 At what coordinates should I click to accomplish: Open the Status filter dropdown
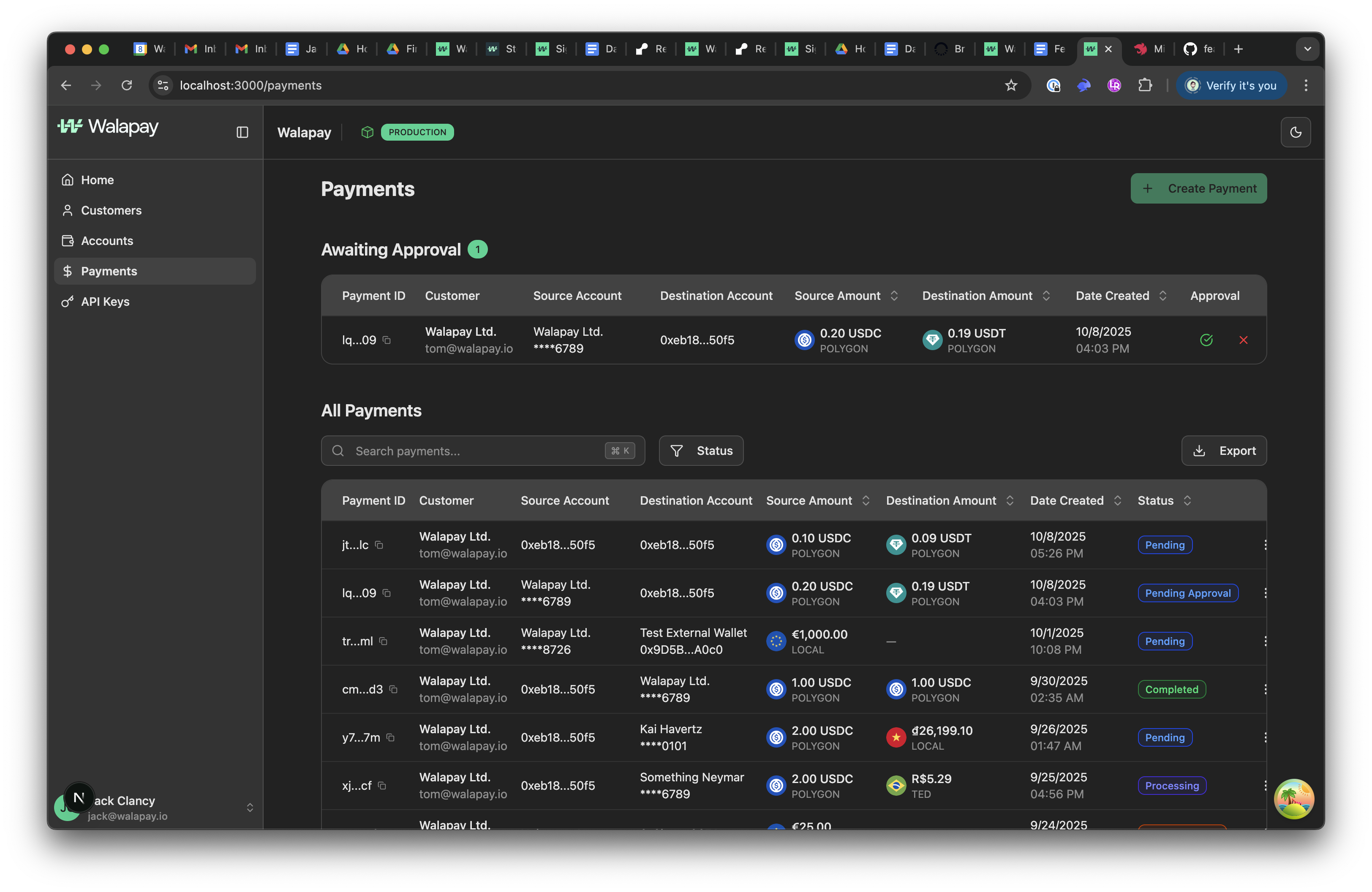pyautogui.click(x=701, y=451)
